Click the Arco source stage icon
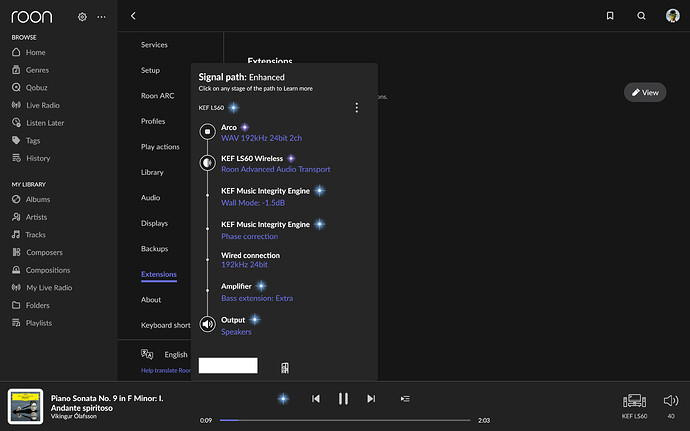 [x=207, y=132]
